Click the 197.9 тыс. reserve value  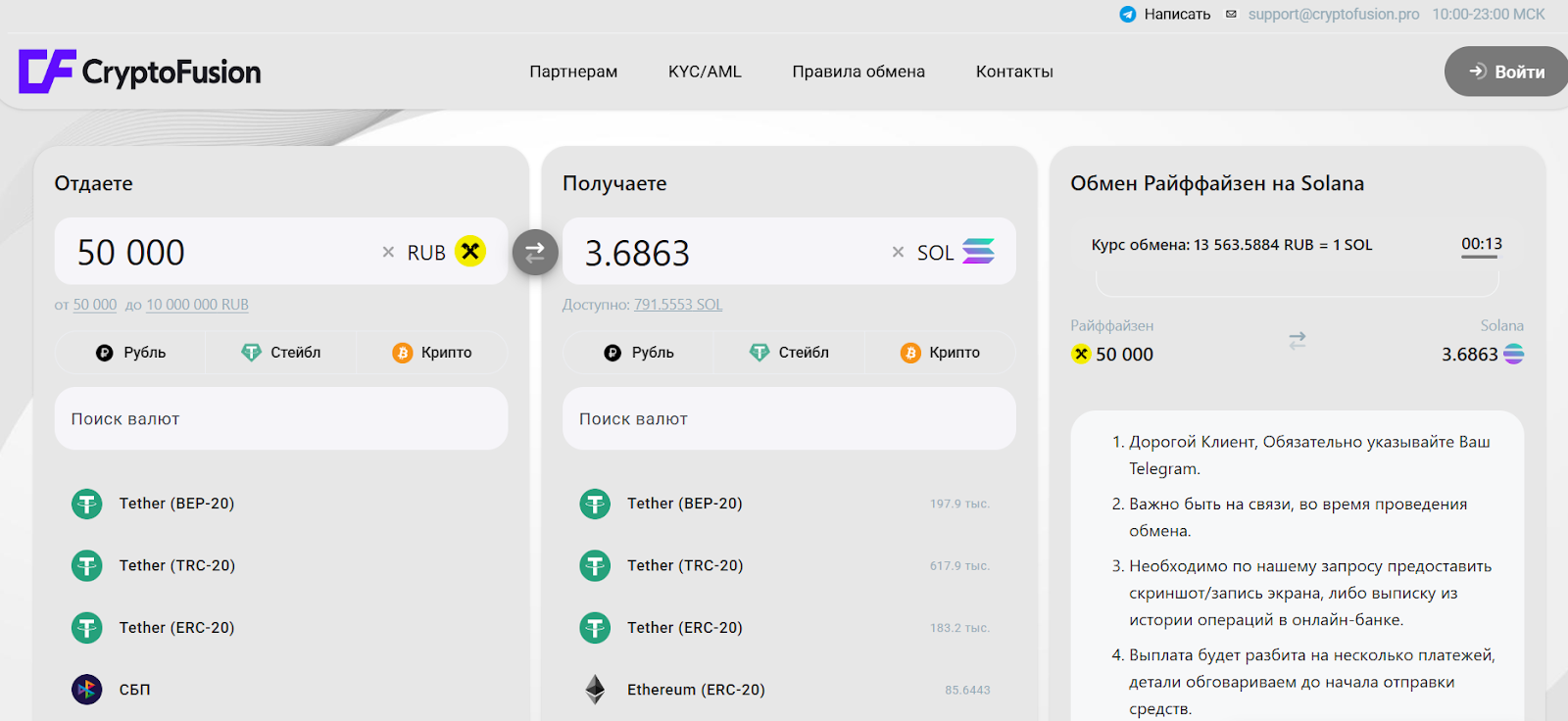coord(959,504)
